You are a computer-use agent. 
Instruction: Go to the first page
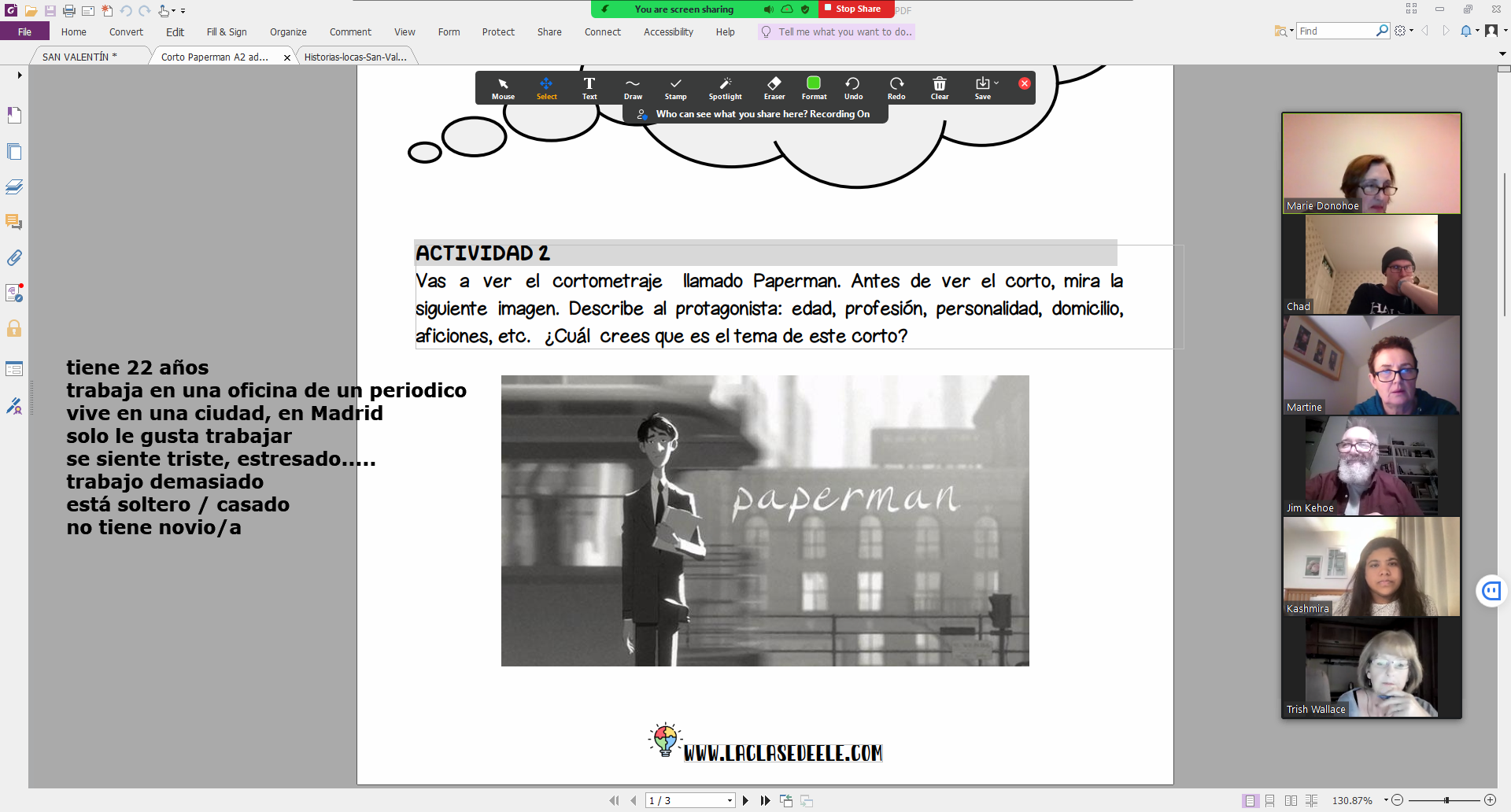pyautogui.click(x=614, y=800)
